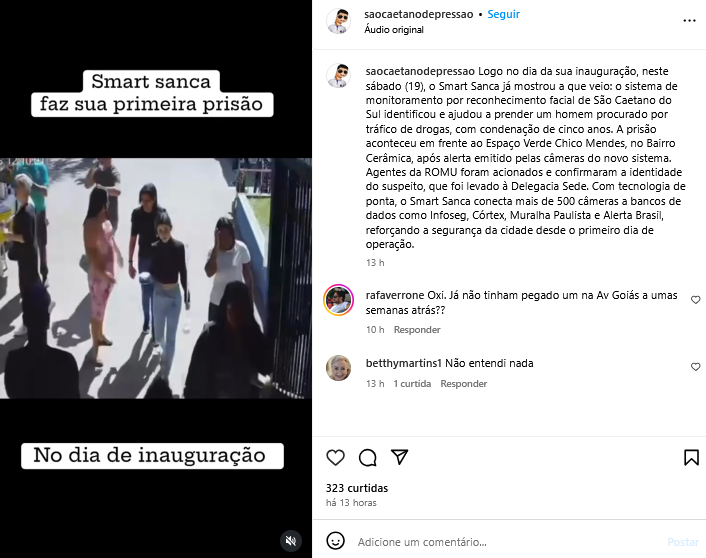Open more options three-dot menu
The image size is (706, 558).
689,21
